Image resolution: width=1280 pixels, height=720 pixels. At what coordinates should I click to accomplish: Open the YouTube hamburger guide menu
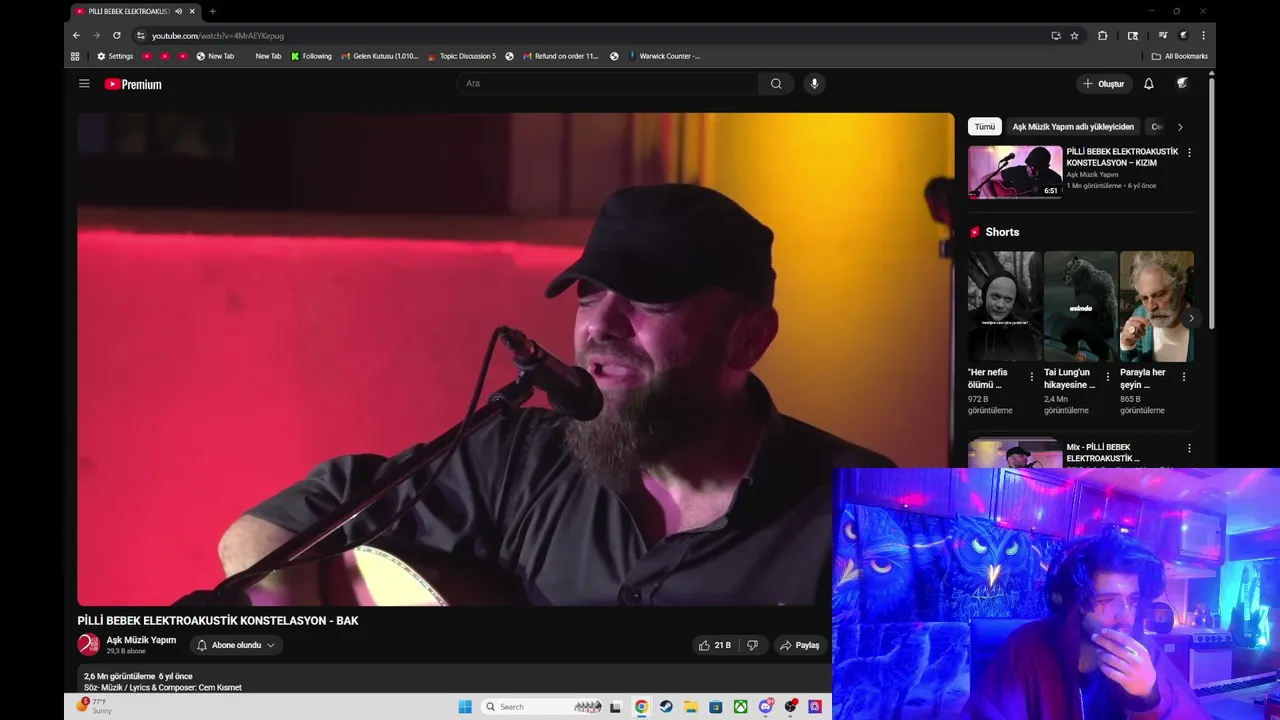click(84, 84)
